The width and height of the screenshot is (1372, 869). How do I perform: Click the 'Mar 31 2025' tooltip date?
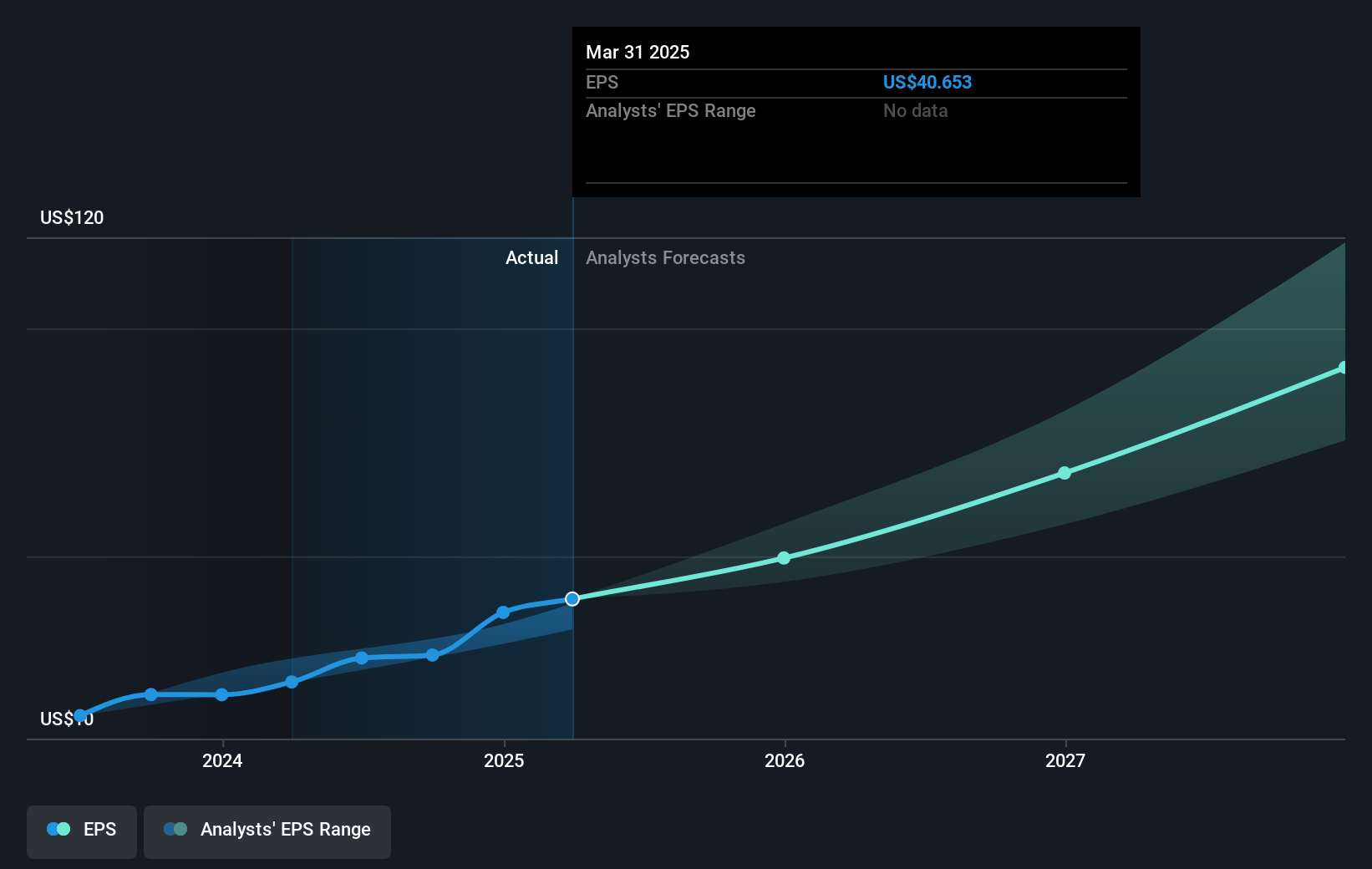(x=638, y=52)
